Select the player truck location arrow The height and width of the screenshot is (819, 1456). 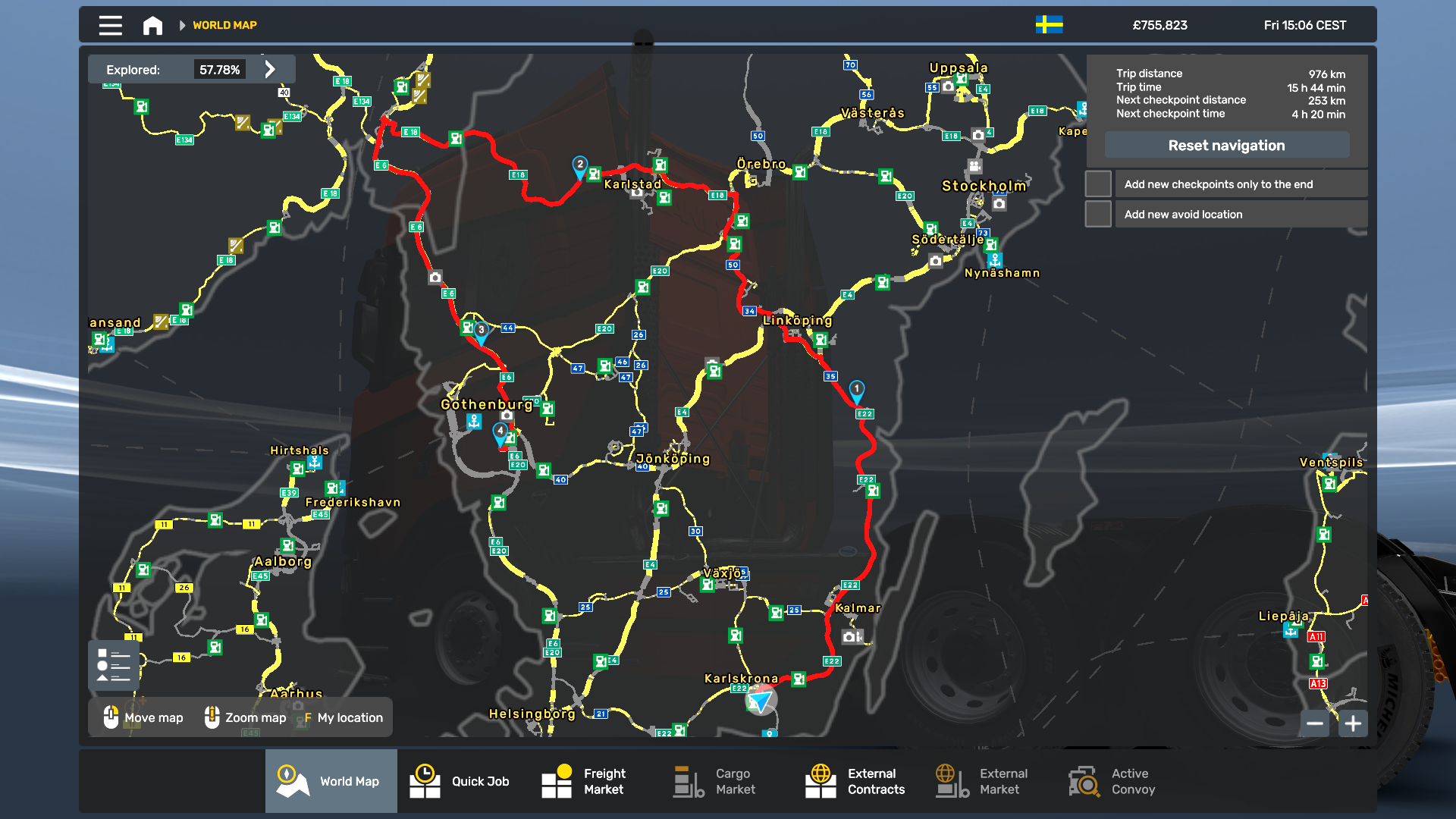point(761,699)
